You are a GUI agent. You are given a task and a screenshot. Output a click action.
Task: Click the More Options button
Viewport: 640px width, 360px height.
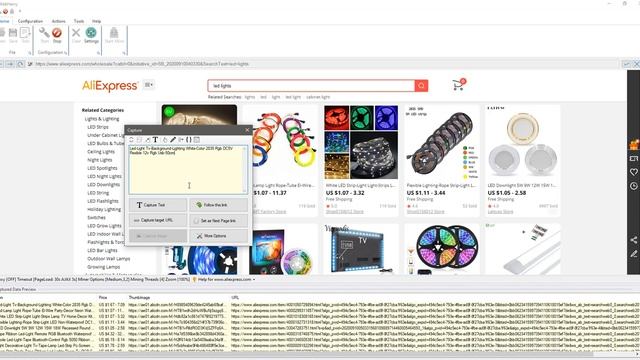(x=218, y=236)
